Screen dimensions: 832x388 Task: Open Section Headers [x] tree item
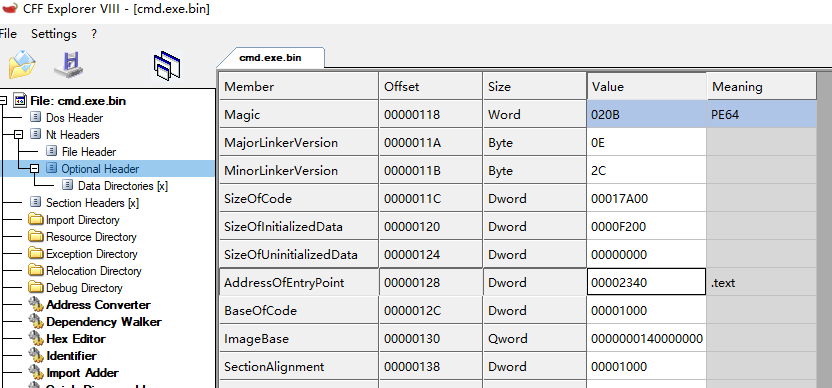92,203
